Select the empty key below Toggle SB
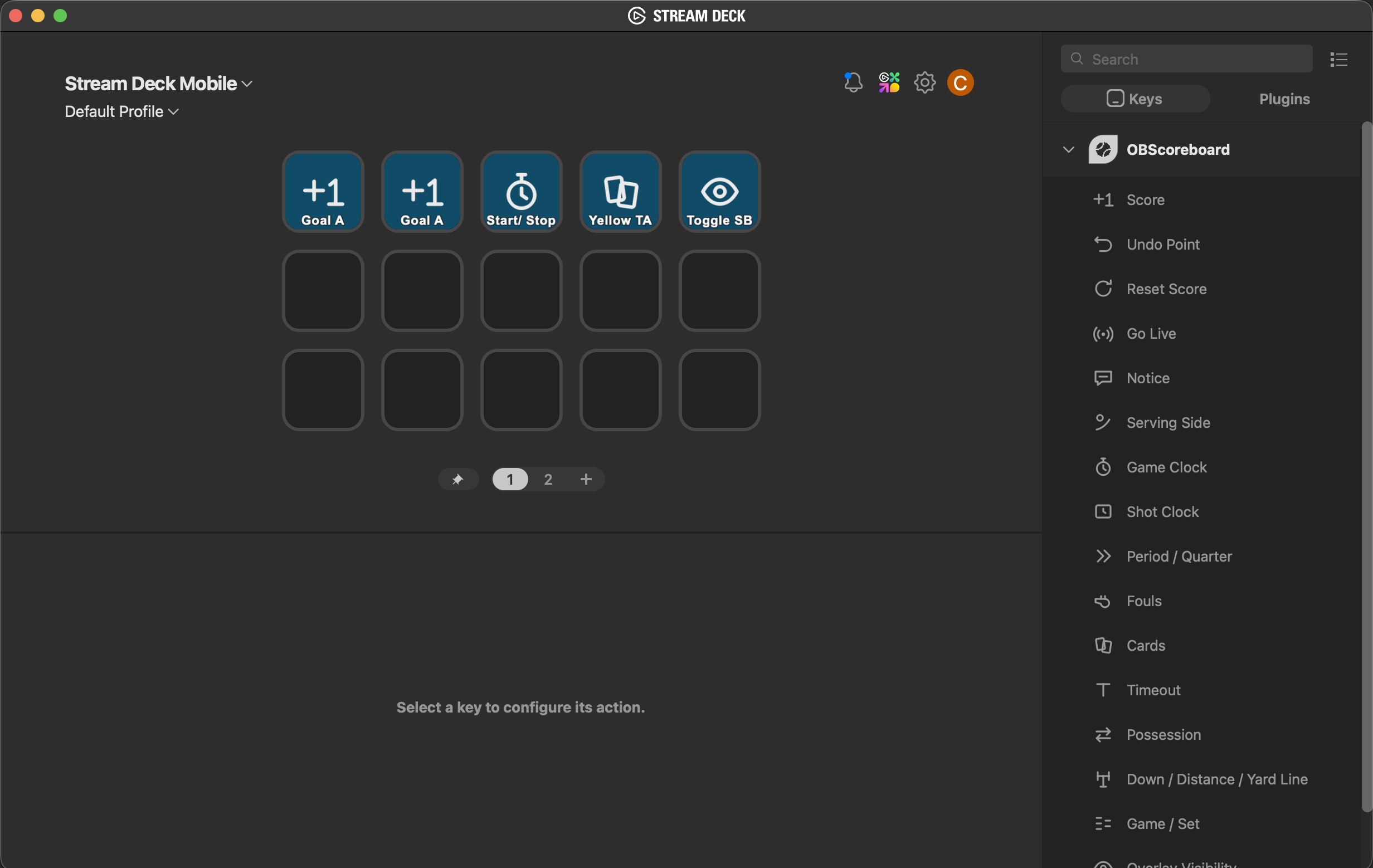 tap(719, 291)
